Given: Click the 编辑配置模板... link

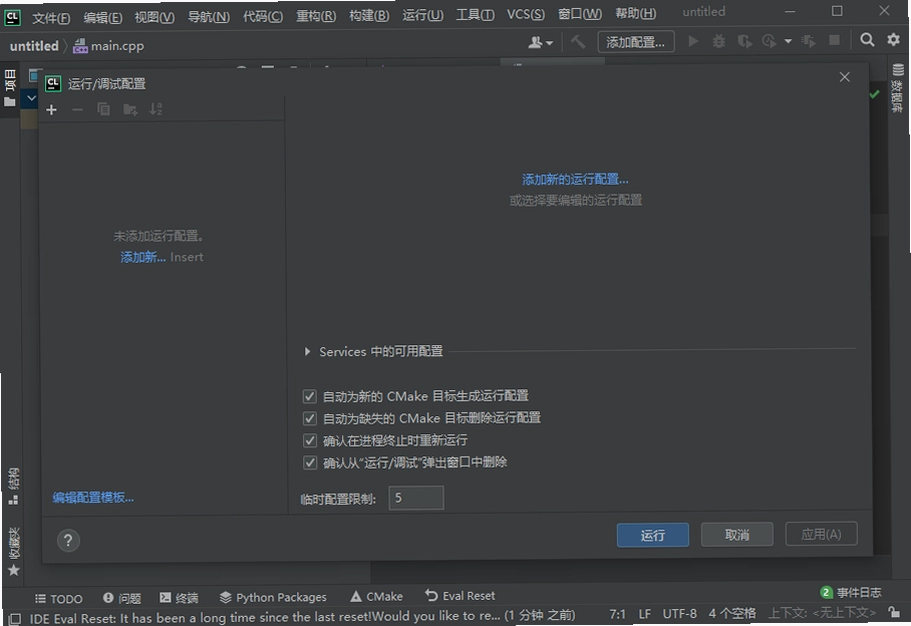Looking at the screenshot, I should [93, 498].
